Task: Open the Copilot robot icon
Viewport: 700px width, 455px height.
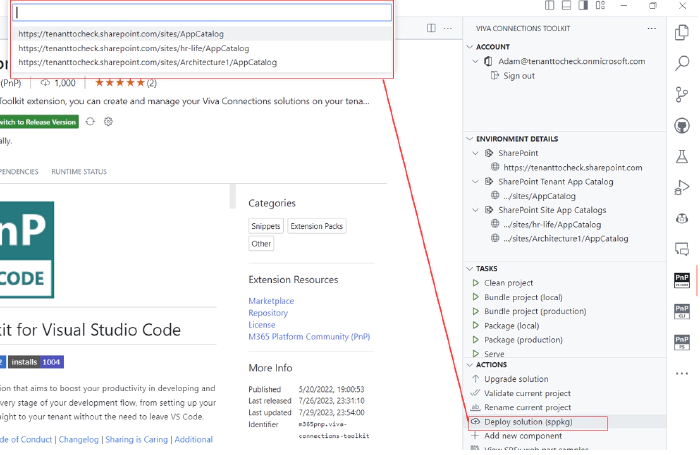Action: pyautogui.click(x=682, y=218)
